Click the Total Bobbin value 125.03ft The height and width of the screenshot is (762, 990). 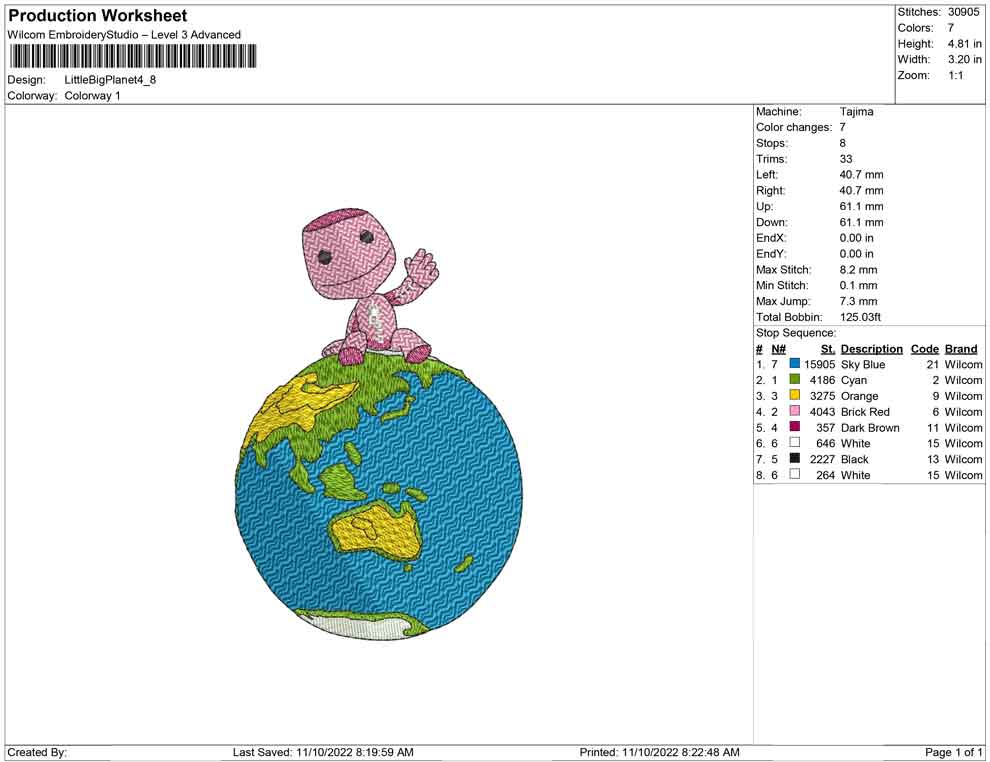click(860, 317)
